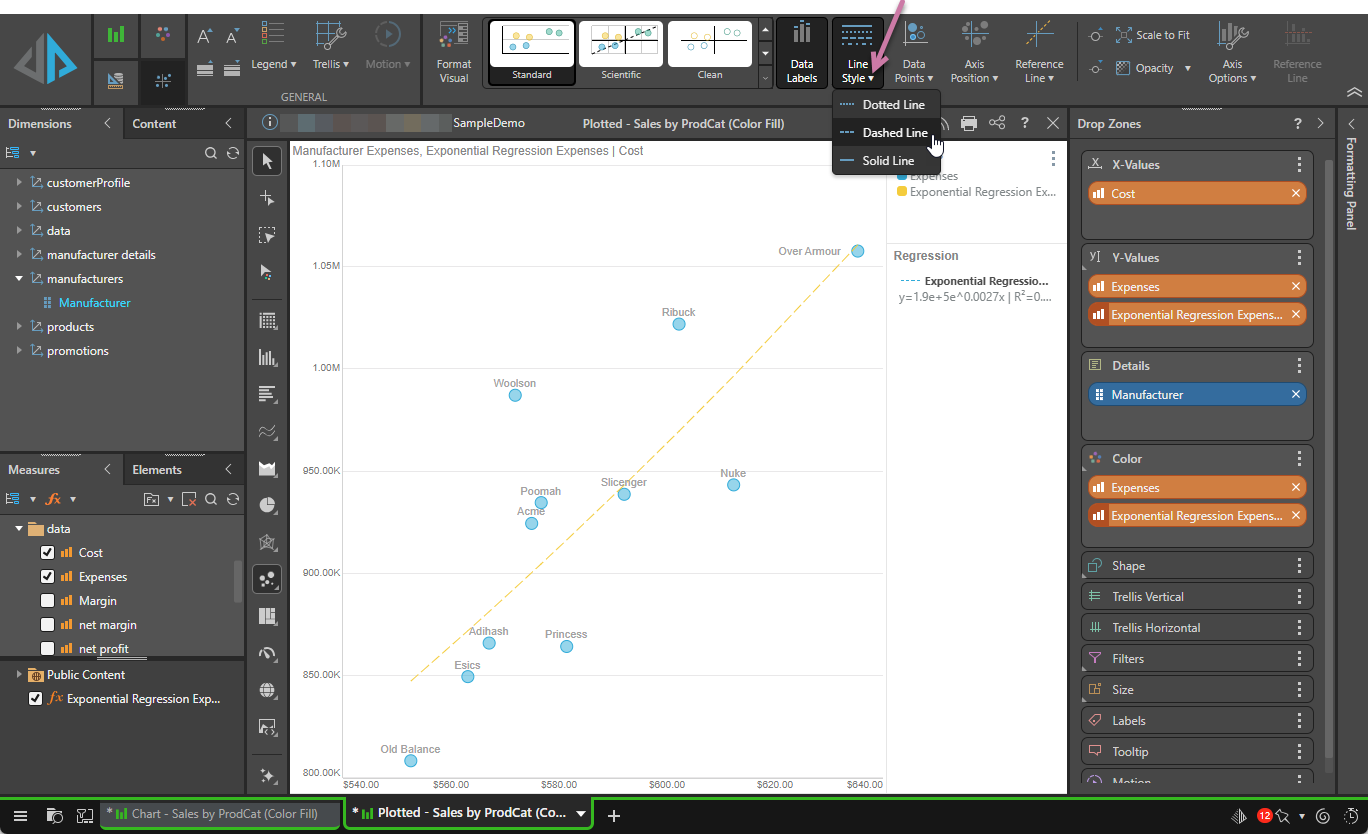Click the info icon beside SampleDemo
Screen dimensions: 1368x834
pos(269,123)
